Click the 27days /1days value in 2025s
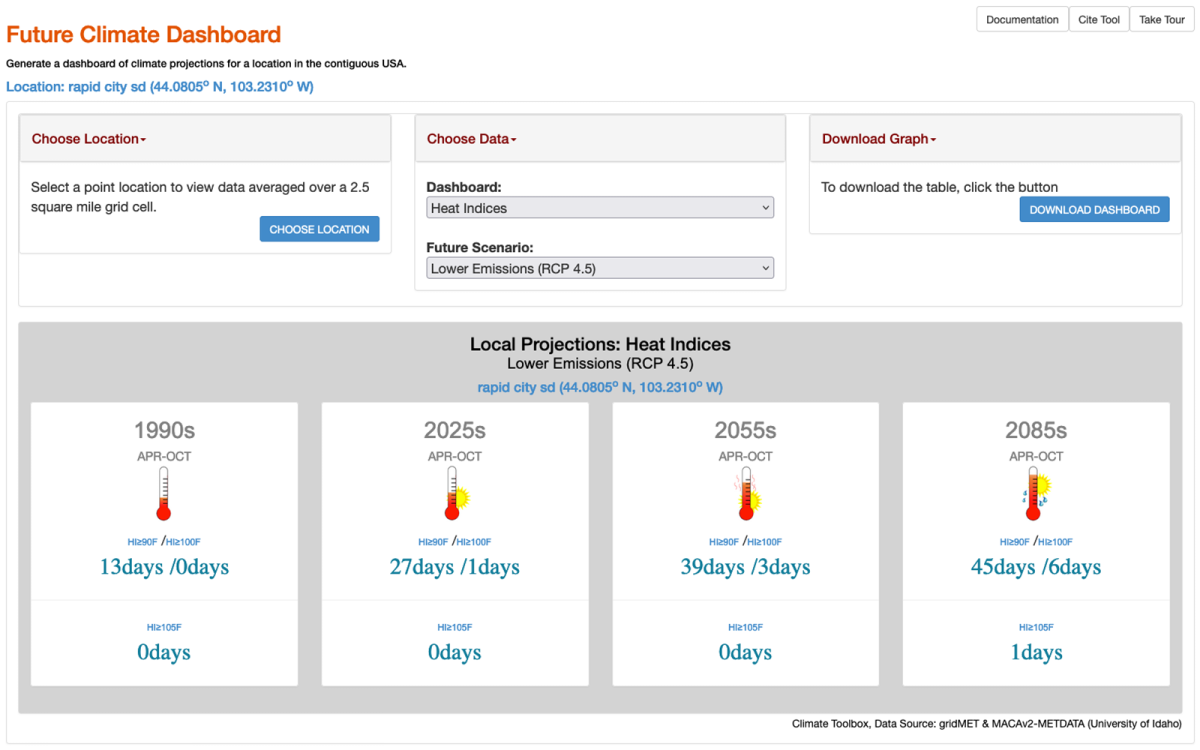Image resolution: width=1200 pixels, height=750 pixels. tap(455, 567)
